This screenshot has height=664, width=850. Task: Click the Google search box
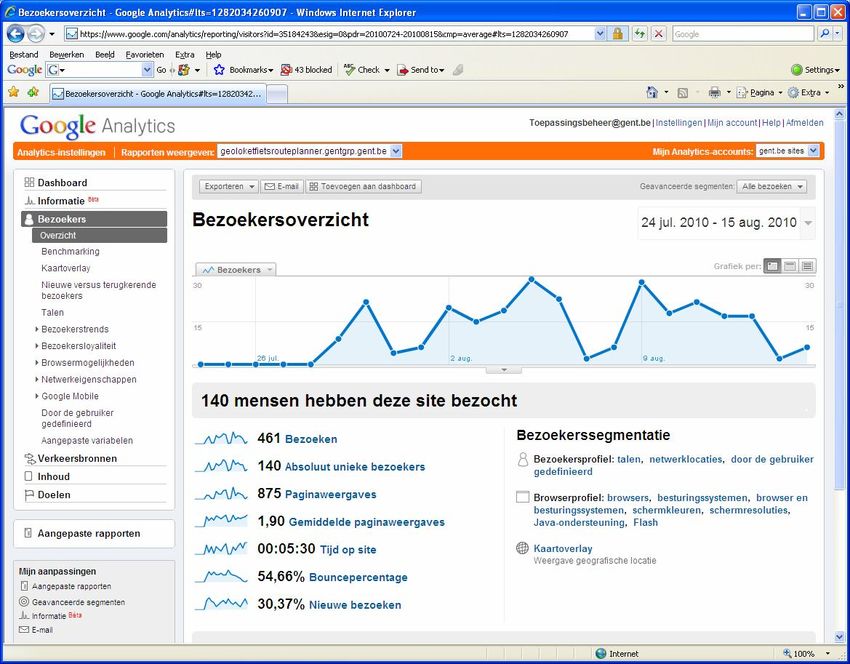click(x=743, y=34)
